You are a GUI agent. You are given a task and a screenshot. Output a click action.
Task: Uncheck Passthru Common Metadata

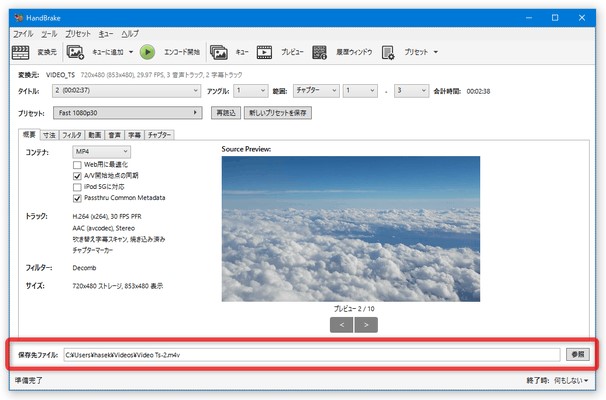click(x=78, y=197)
